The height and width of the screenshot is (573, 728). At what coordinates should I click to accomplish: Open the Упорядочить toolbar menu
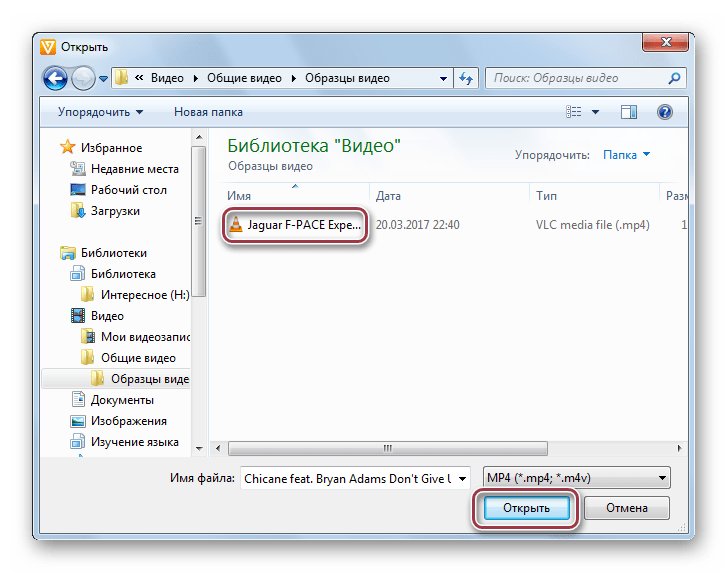100,112
